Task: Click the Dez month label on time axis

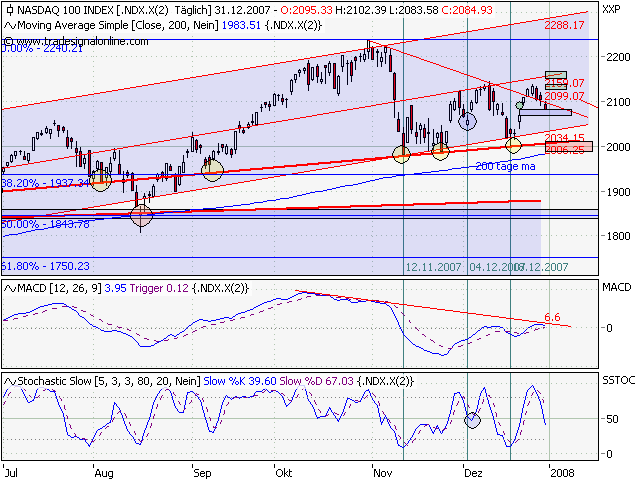Action: [474, 473]
